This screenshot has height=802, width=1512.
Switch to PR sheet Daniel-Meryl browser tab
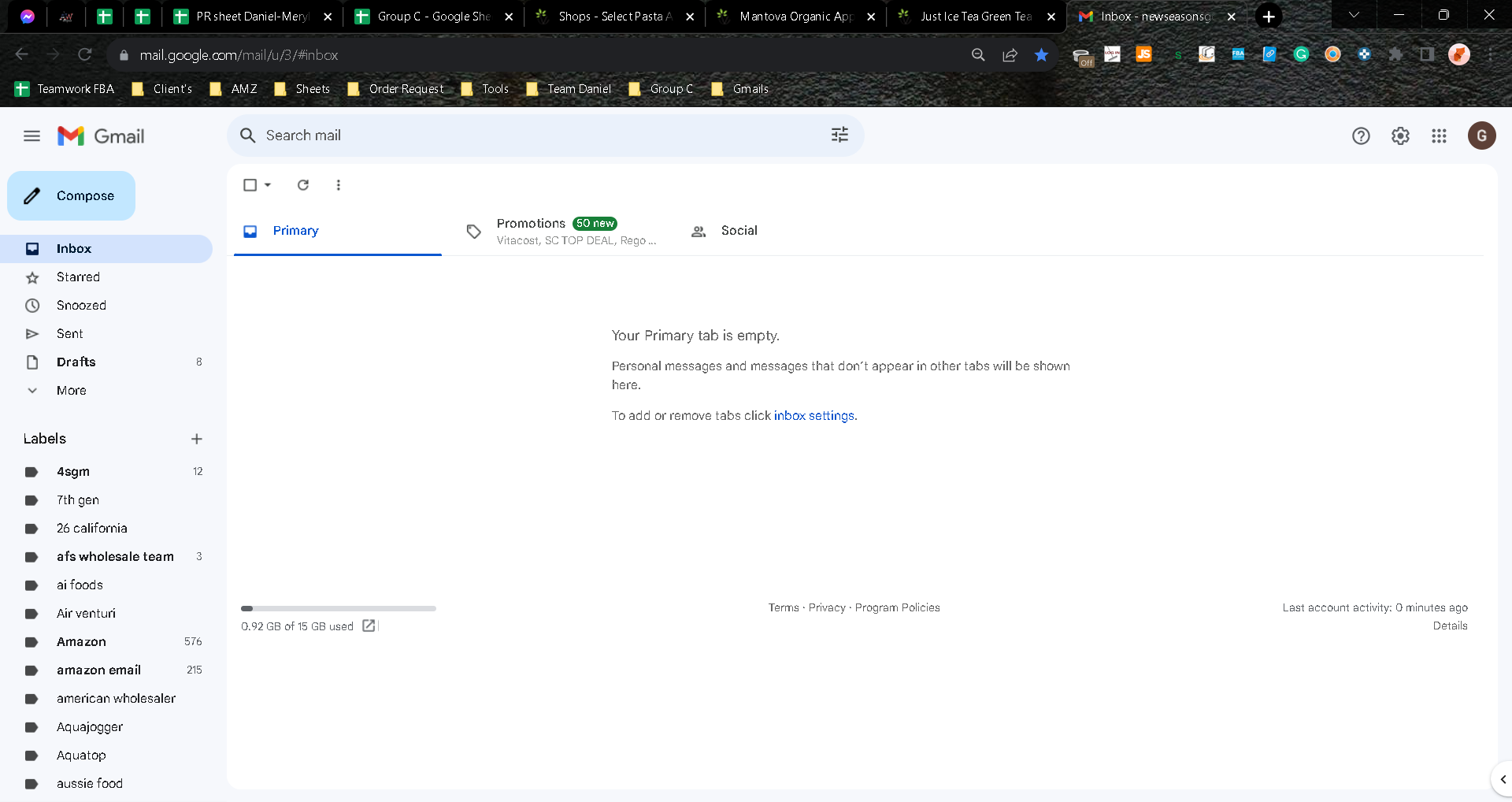pos(254,17)
